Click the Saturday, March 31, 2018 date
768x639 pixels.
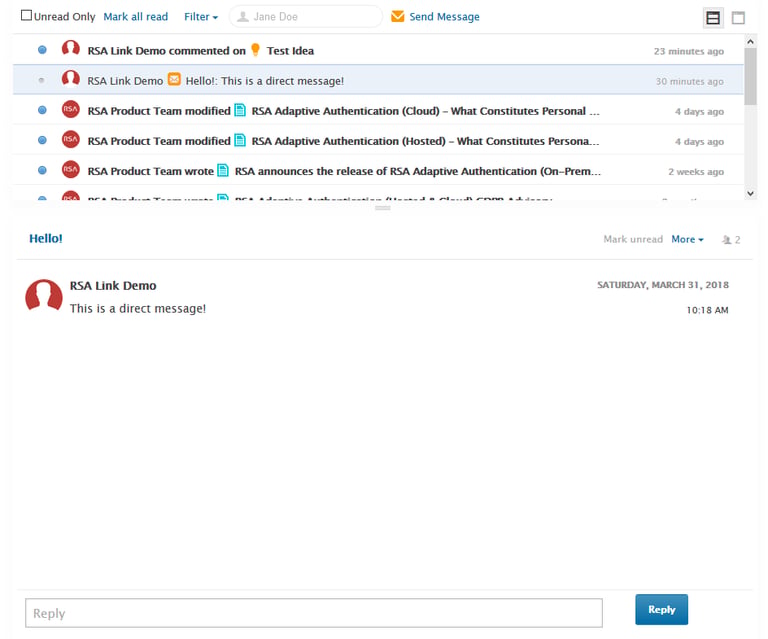[x=663, y=285]
